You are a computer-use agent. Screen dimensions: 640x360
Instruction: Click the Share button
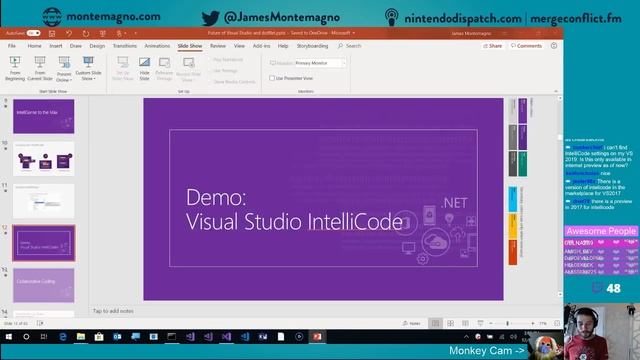click(x=492, y=46)
